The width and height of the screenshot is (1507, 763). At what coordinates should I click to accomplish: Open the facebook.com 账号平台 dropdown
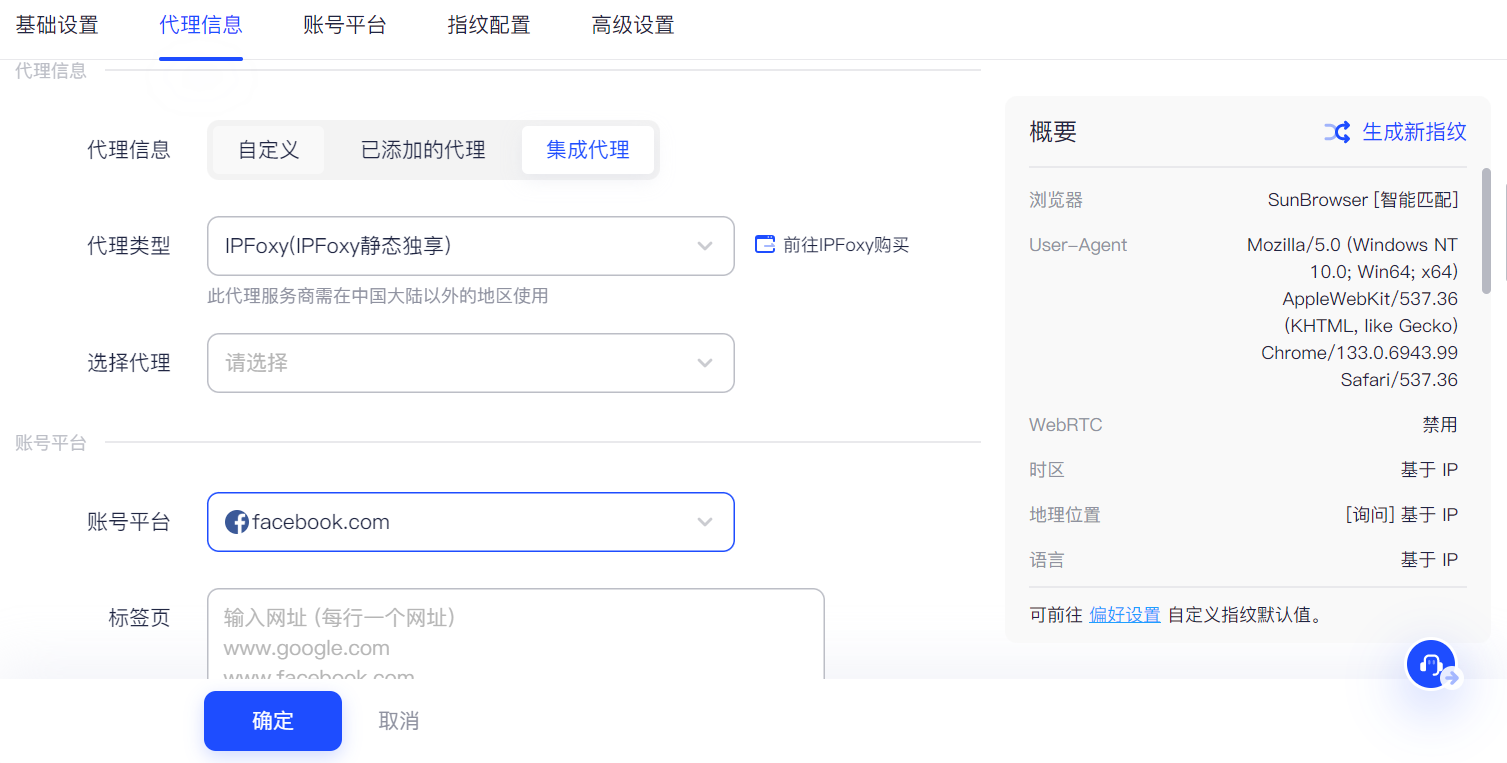pyautogui.click(x=471, y=522)
